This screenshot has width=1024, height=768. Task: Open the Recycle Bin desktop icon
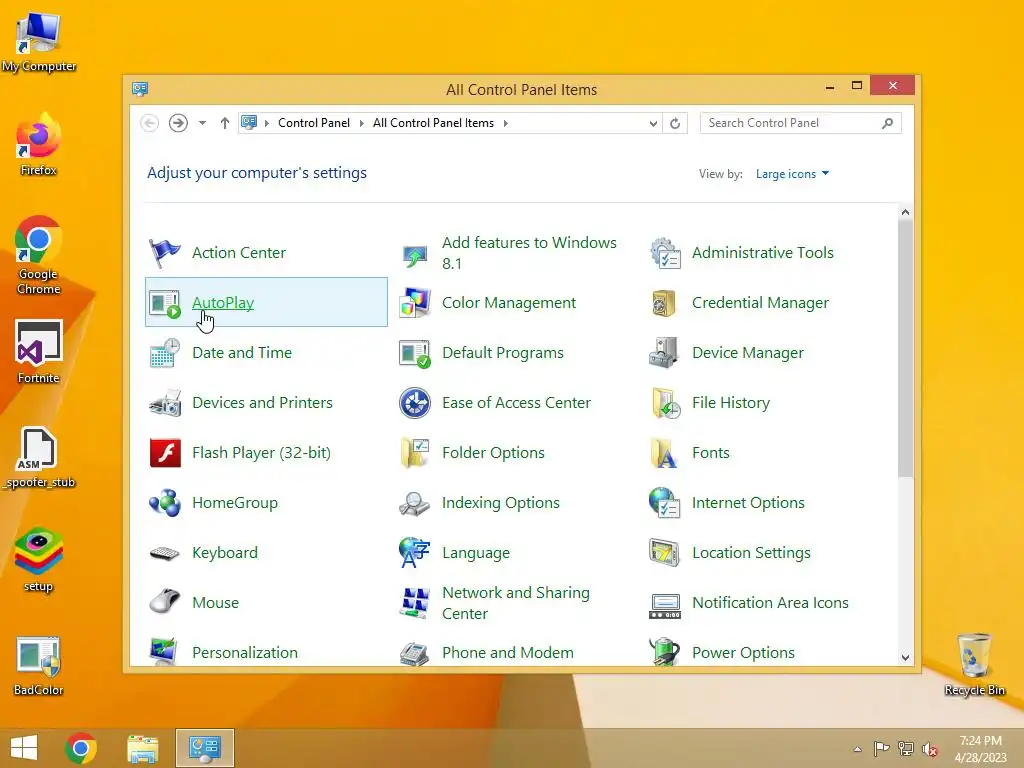974,664
